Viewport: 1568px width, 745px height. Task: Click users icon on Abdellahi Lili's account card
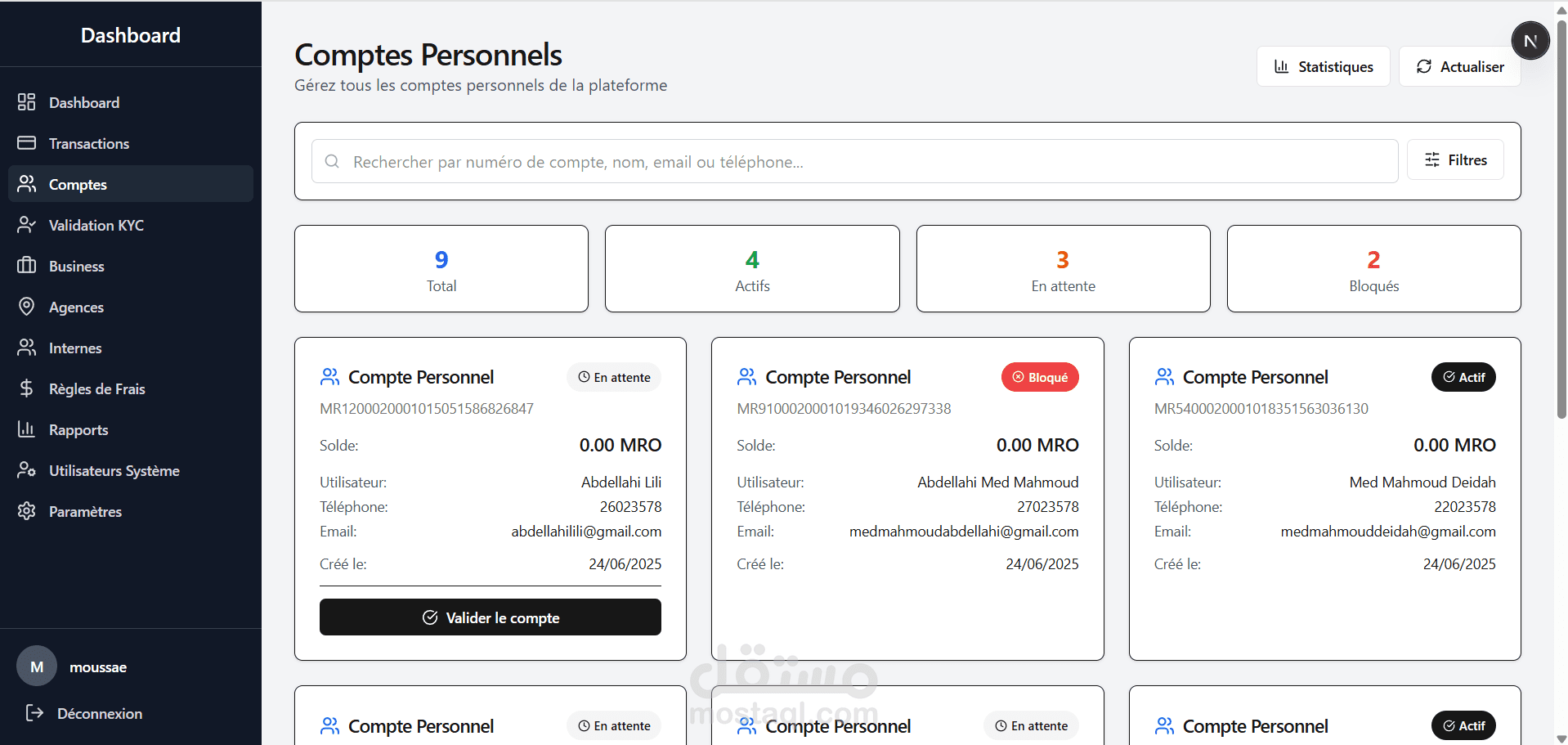pyautogui.click(x=329, y=377)
